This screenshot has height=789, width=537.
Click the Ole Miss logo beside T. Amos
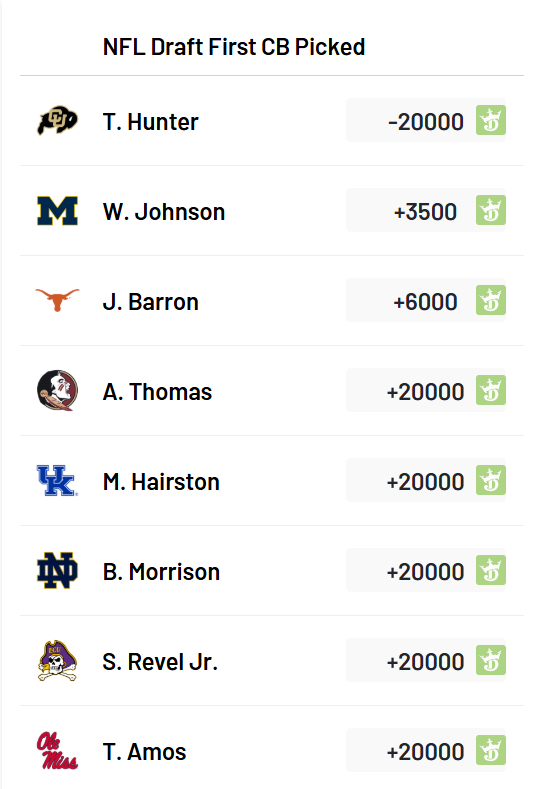pos(57,751)
